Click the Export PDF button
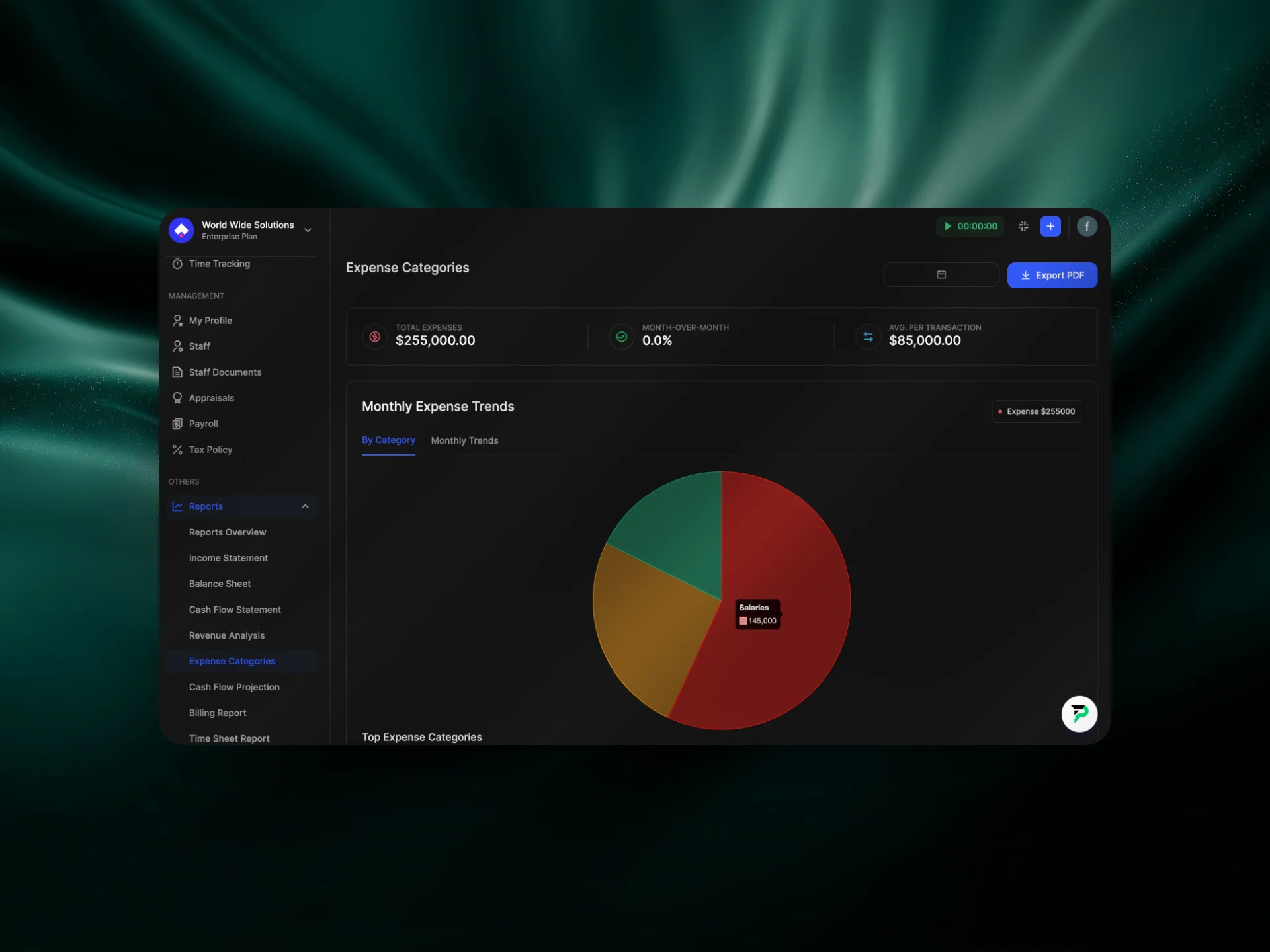 coord(1052,275)
